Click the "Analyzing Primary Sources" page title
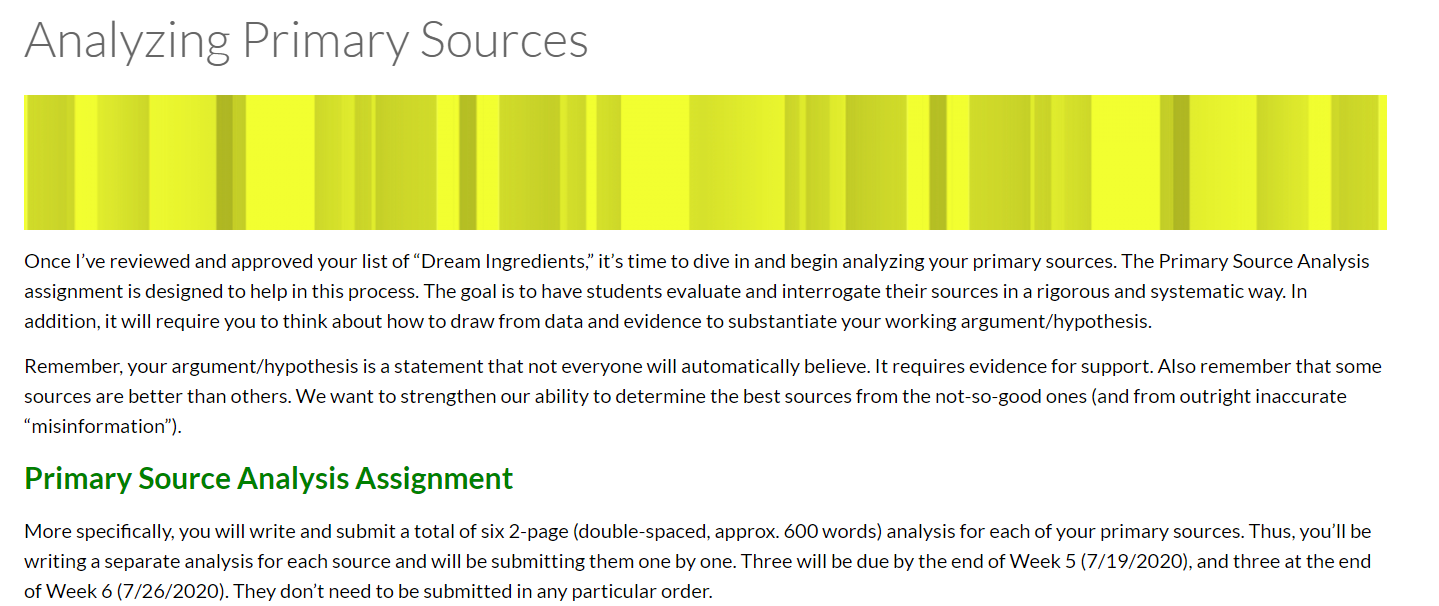 (306, 41)
